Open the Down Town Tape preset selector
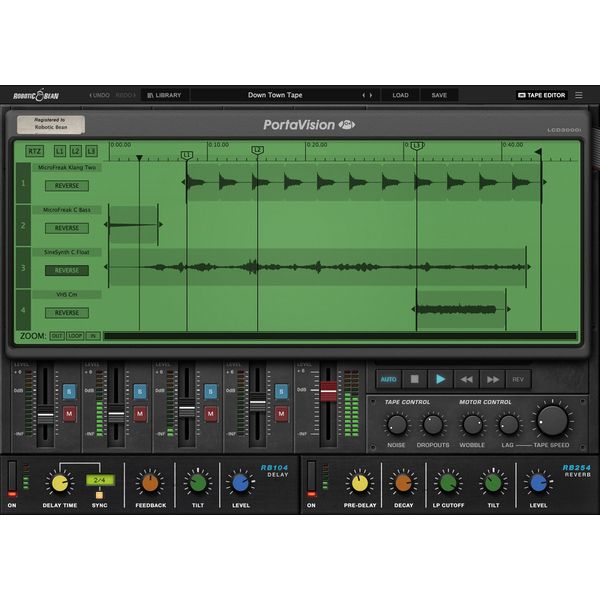The width and height of the screenshot is (600, 600). tap(275, 95)
